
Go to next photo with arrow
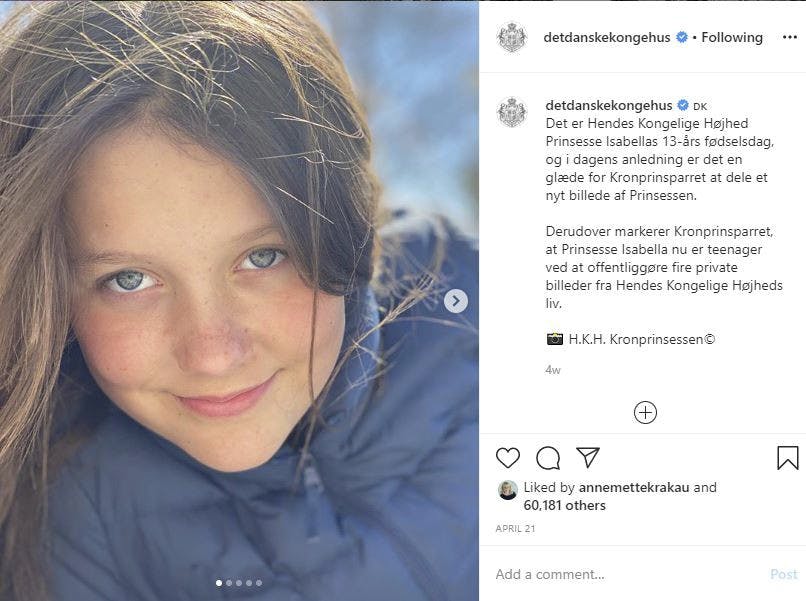[455, 300]
